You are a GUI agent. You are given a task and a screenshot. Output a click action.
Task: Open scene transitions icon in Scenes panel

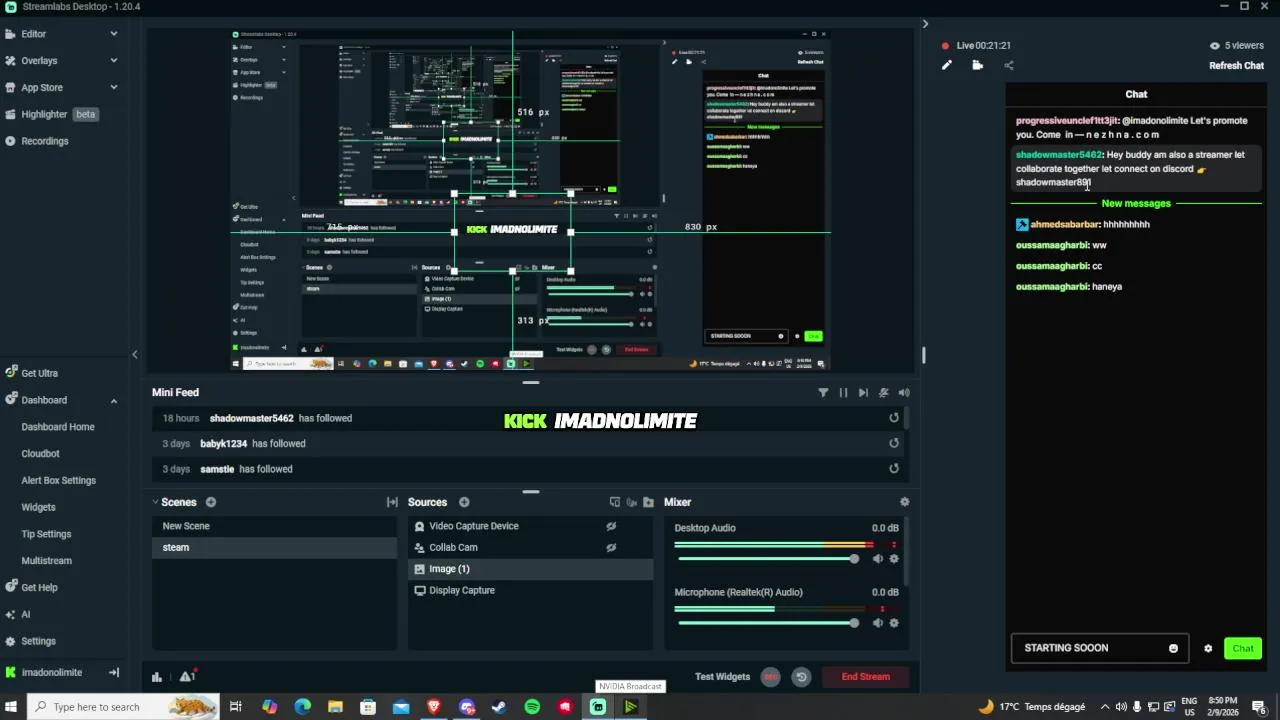point(392,502)
